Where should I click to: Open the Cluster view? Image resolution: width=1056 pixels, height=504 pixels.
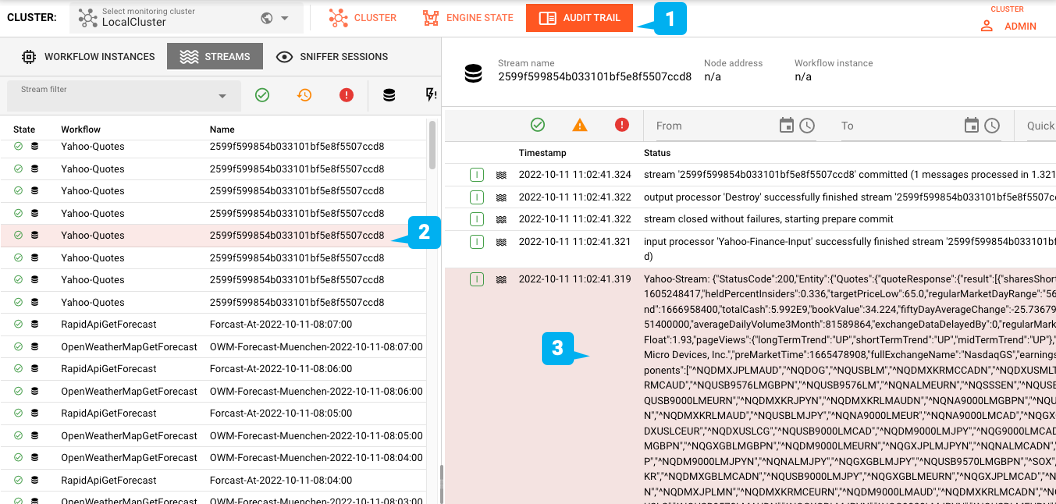[363, 18]
